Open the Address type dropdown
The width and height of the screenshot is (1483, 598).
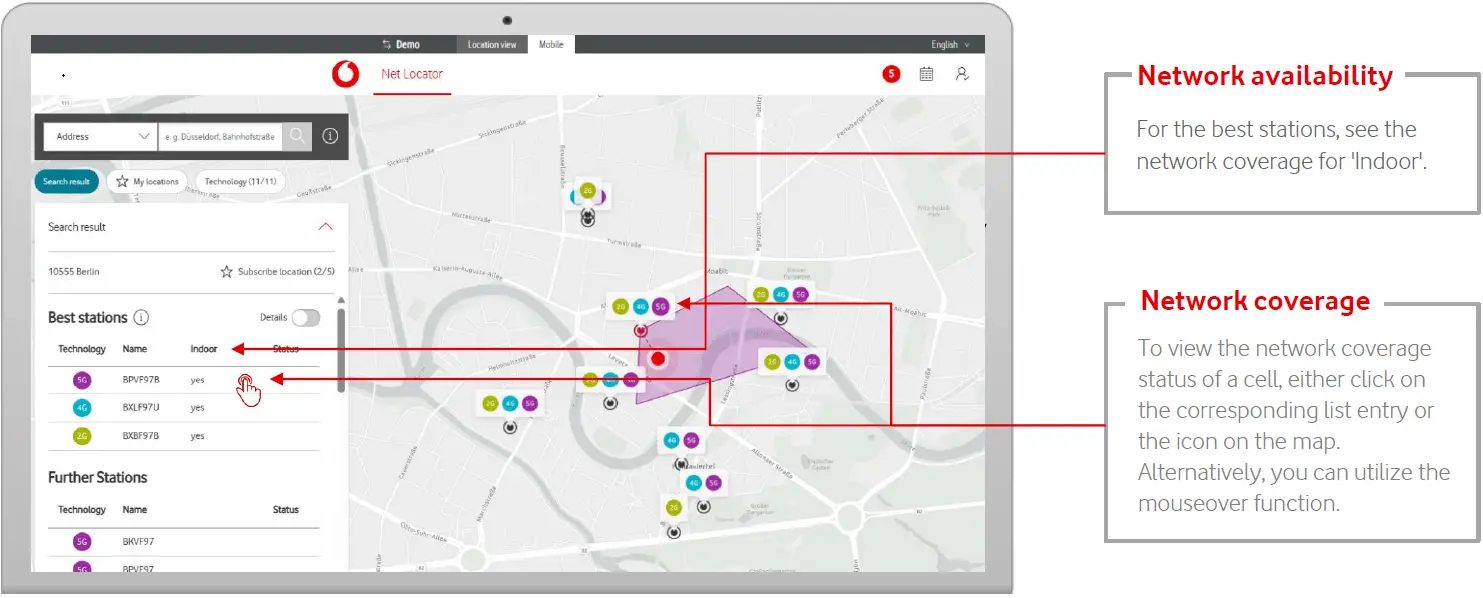(x=99, y=136)
